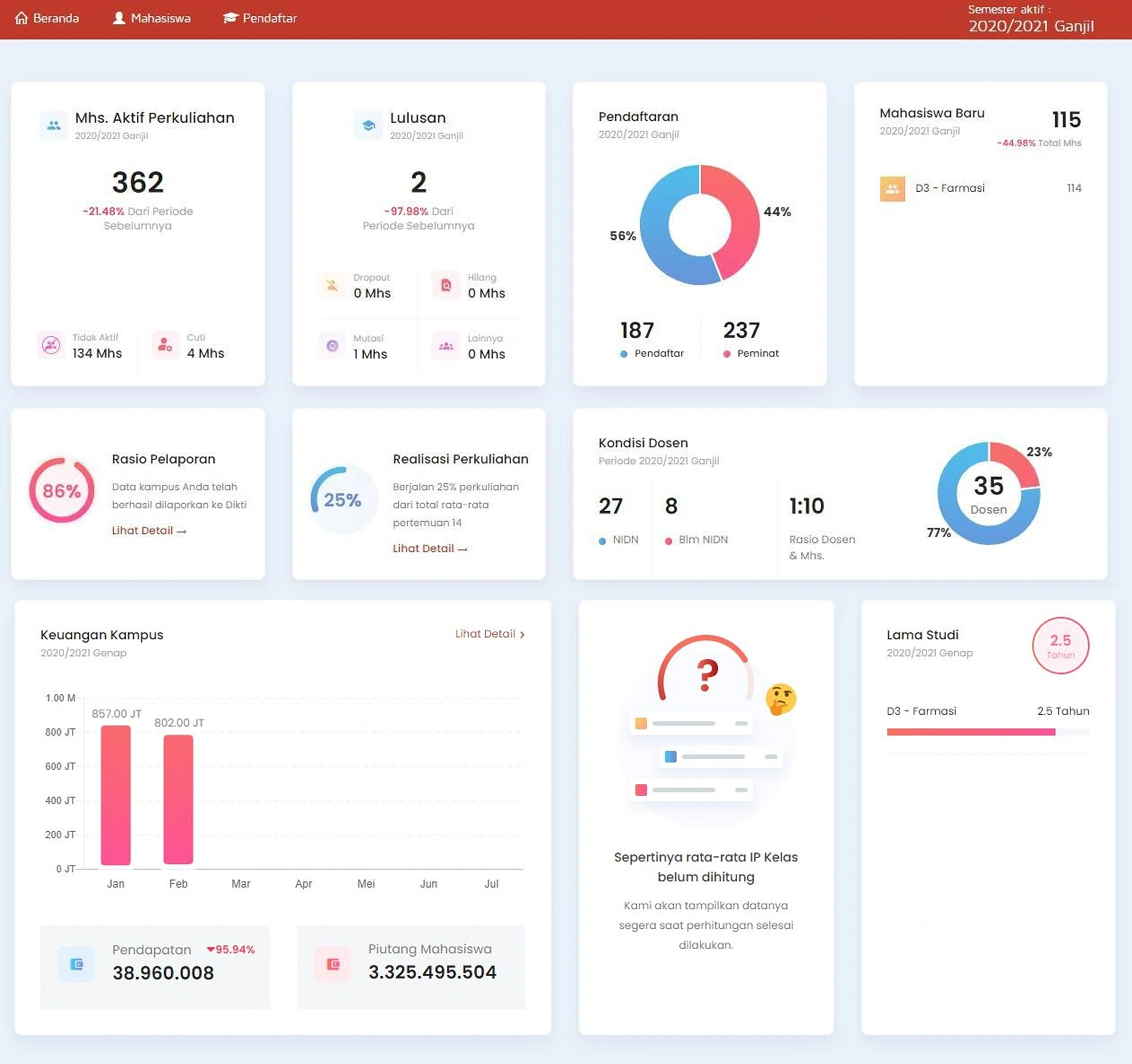This screenshot has height=1064, width=1132.
Task: Click the 35 Dosen center label
Action: tap(989, 494)
